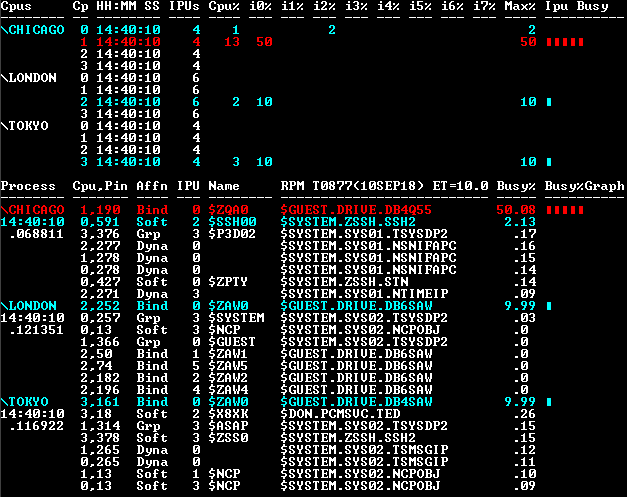Click the RPM T0877(10SEP18) version text
The image size is (627, 497).
pyautogui.click(x=352, y=186)
